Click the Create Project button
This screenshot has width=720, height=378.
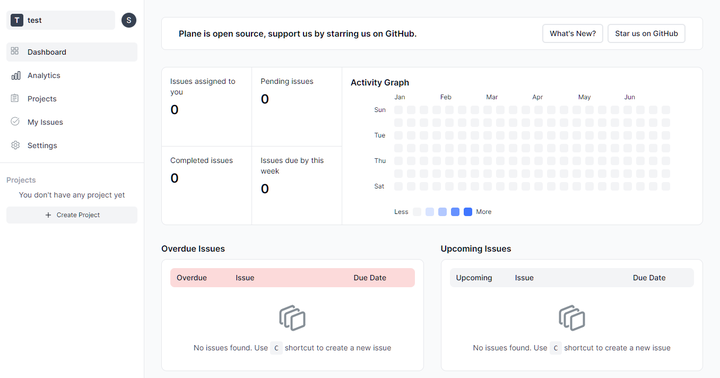click(x=72, y=215)
